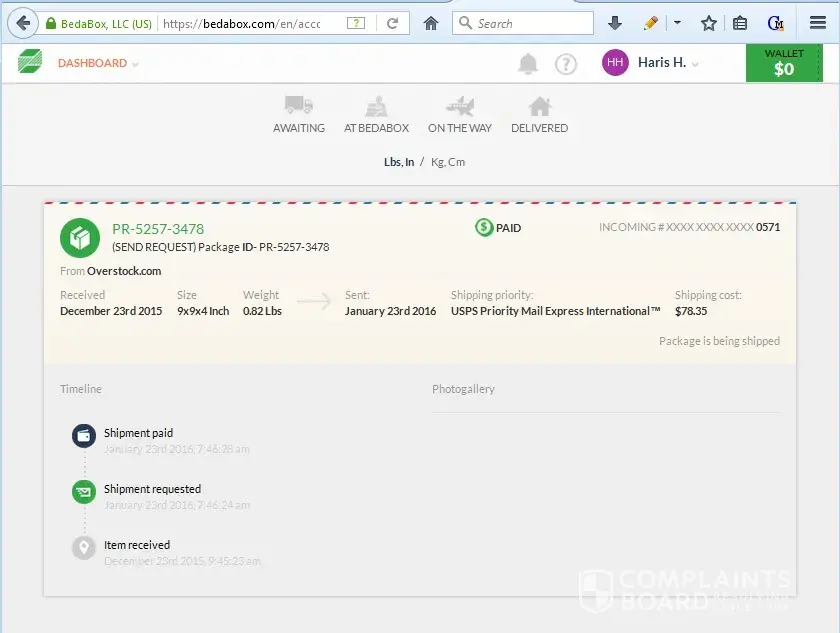Open the WALLET $0 button
Image resolution: width=840 pixels, height=633 pixels.
pos(784,63)
